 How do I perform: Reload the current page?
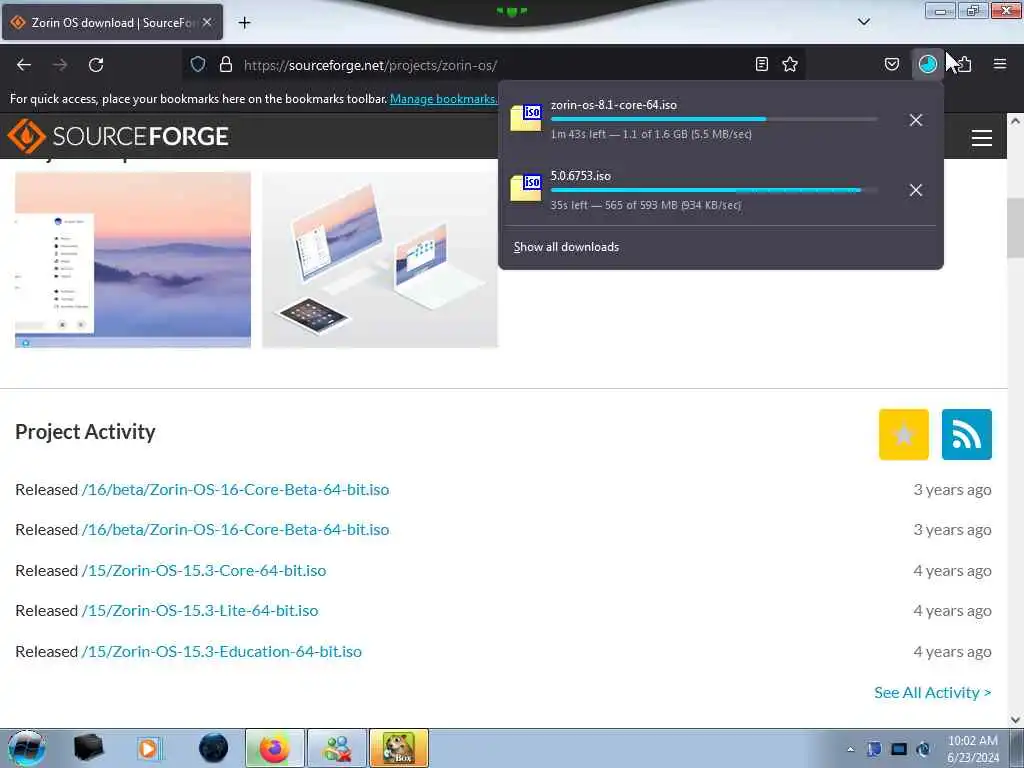[96, 65]
